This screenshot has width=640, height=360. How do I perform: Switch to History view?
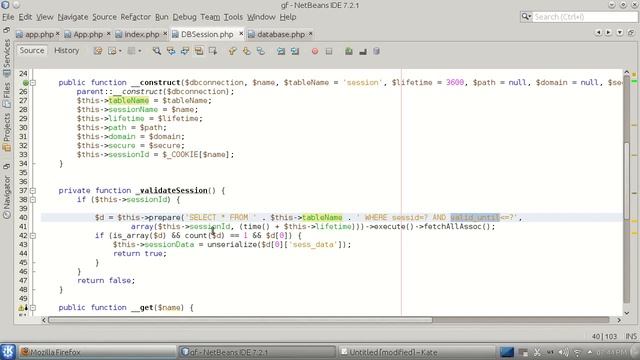click(x=67, y=51)
